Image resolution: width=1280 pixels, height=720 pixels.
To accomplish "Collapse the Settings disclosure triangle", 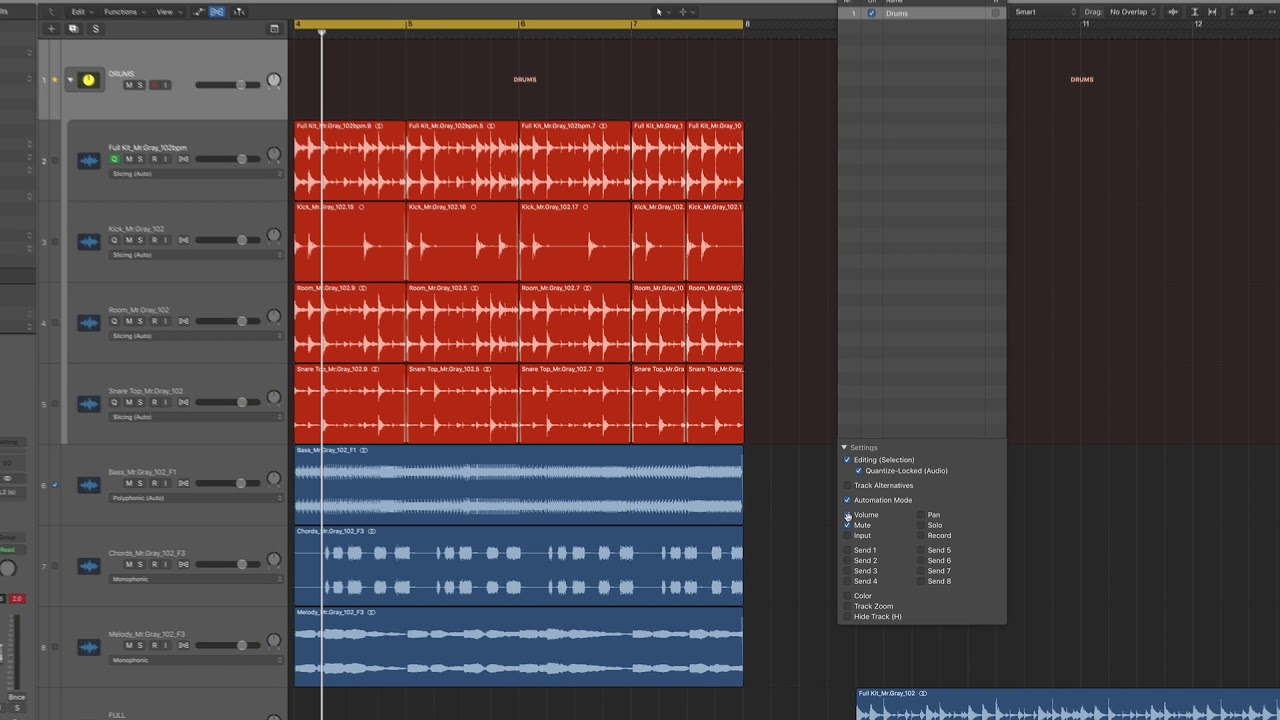I will [844, 448].
